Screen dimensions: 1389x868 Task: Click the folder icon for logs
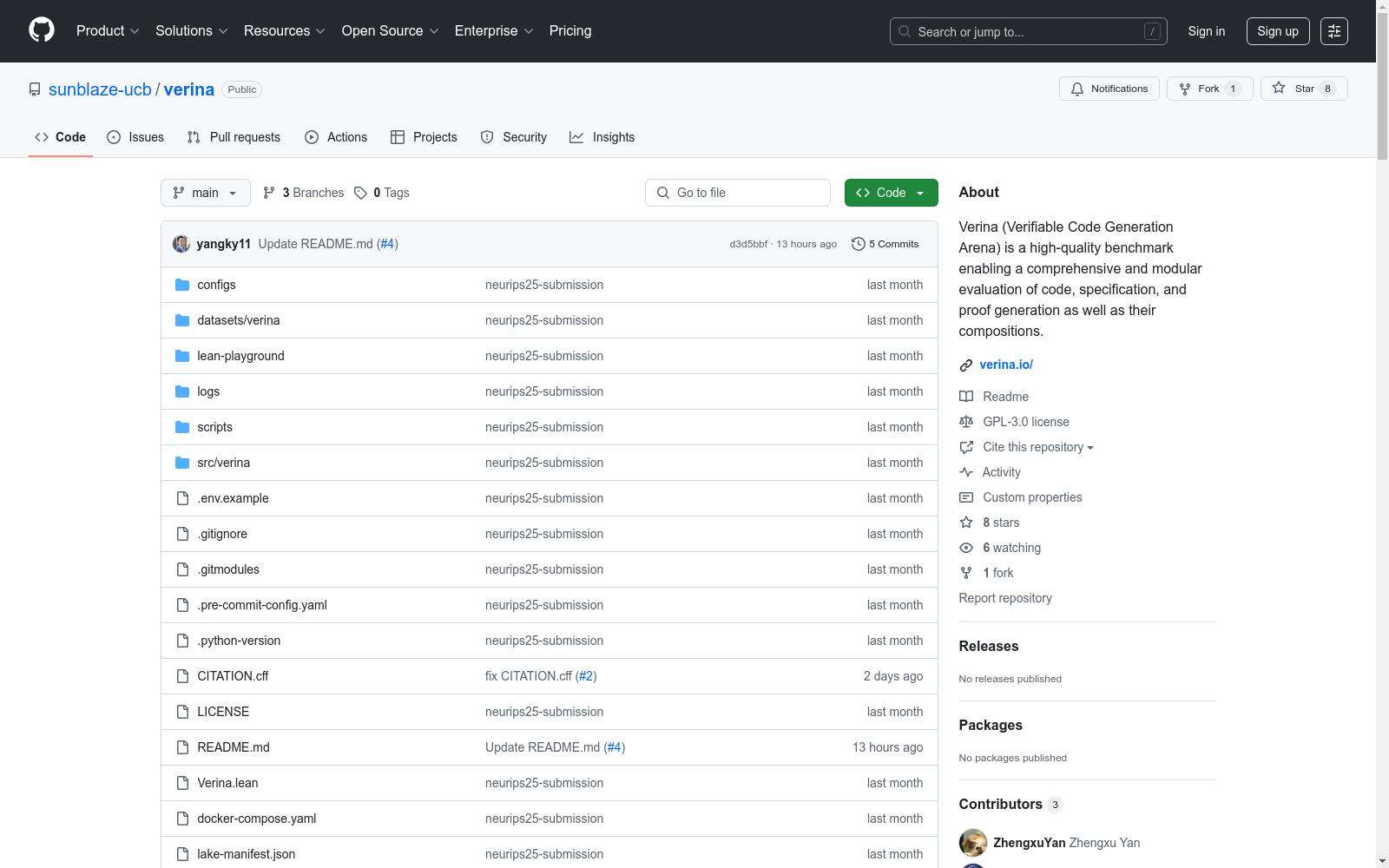[x=182, y=391]
